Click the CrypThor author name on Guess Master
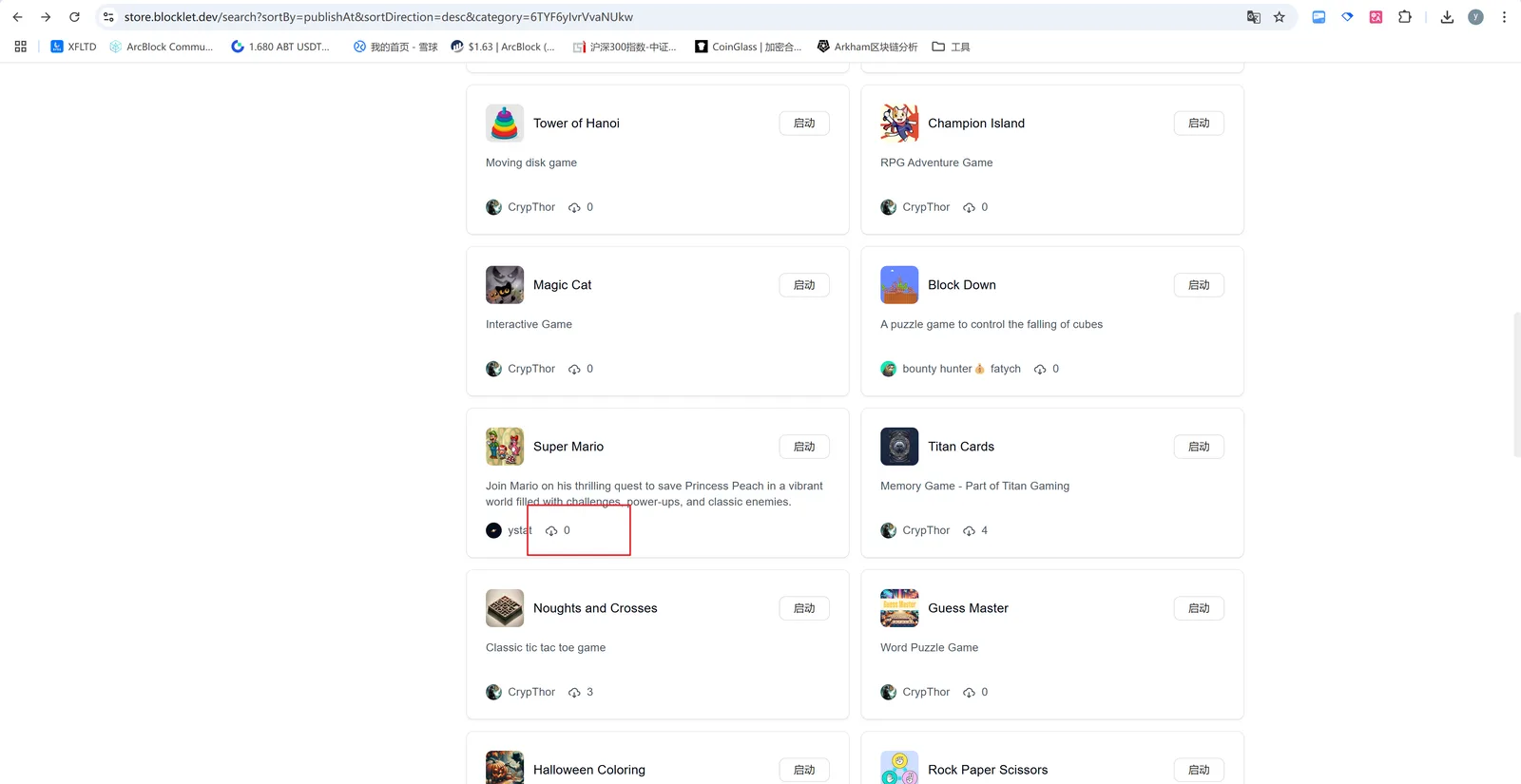This screenshot has width=1521, height=784. pos(926,692)
